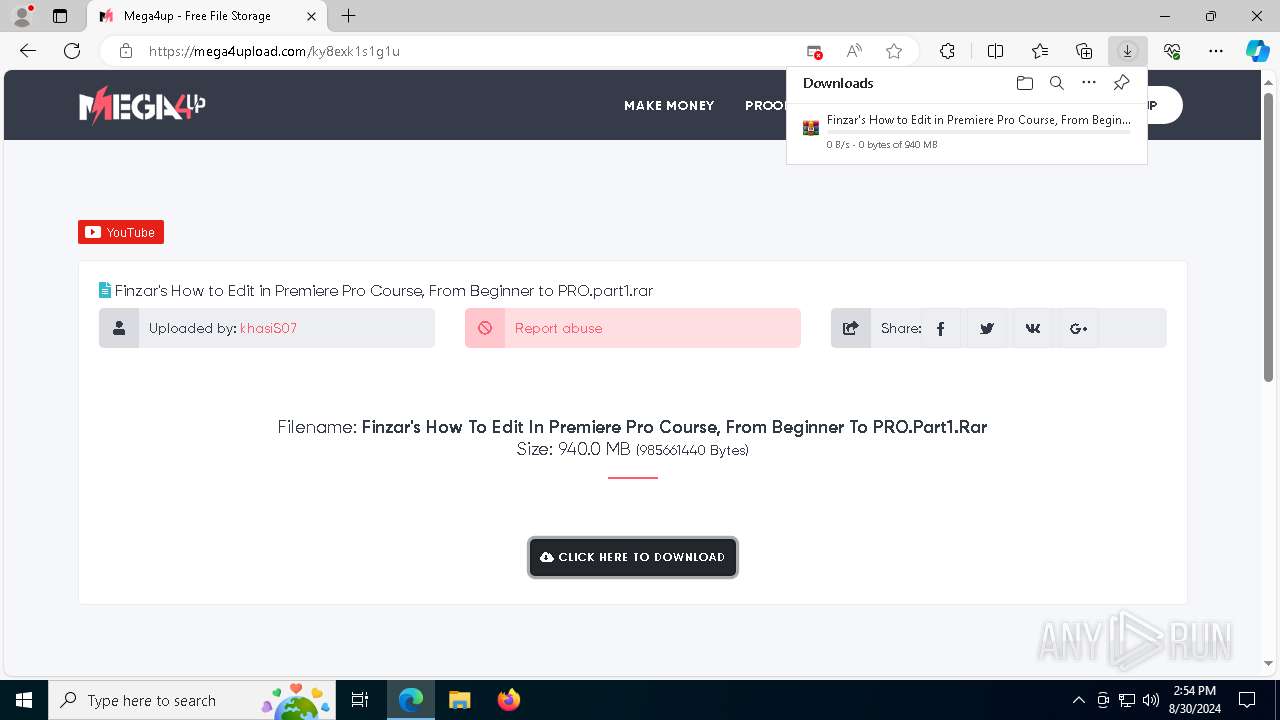Click the CLICK HERE TO DOWNLOAD button

pyautogui.click(x=633, y=557)
